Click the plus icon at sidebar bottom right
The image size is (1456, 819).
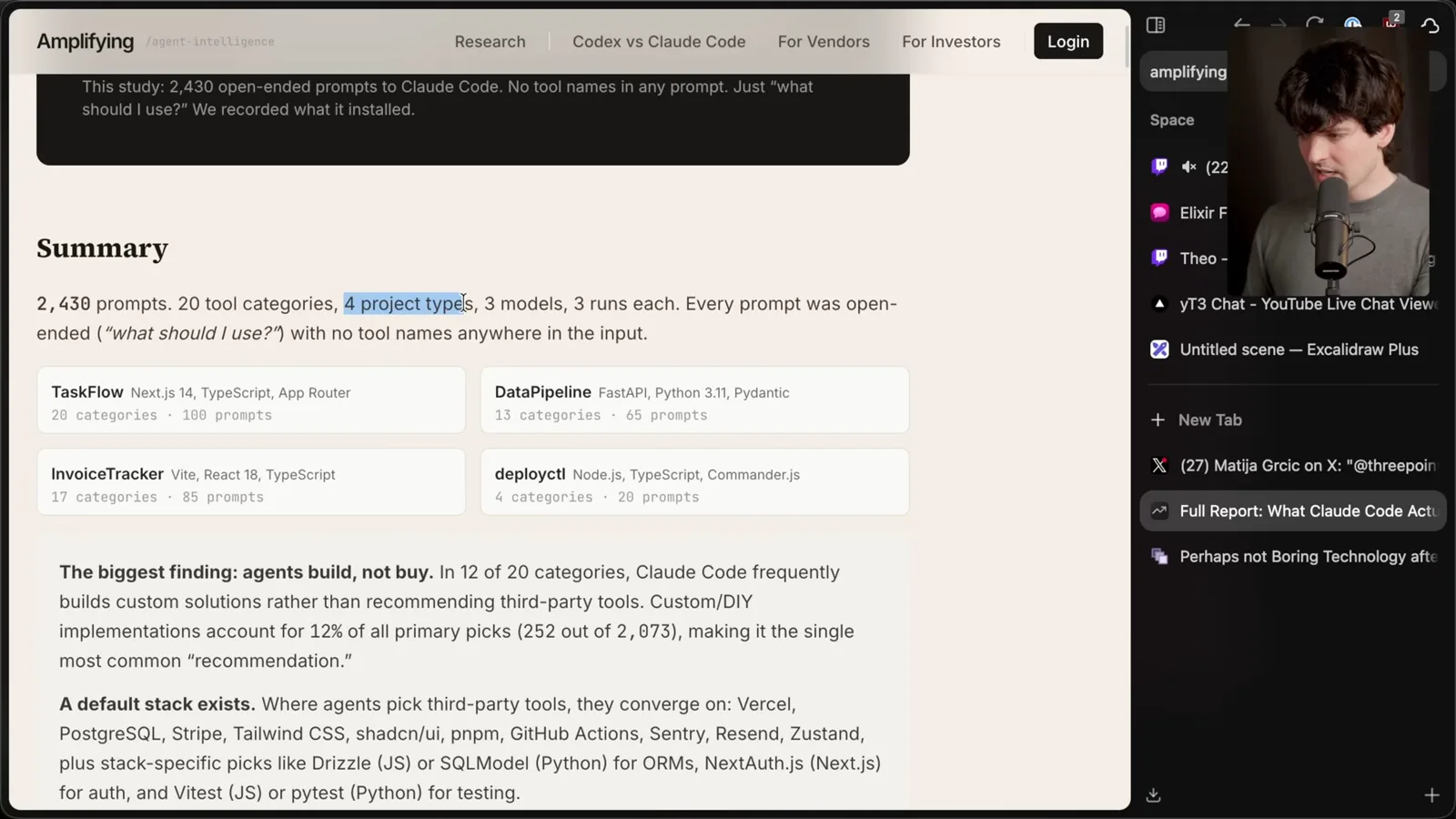1431,795
